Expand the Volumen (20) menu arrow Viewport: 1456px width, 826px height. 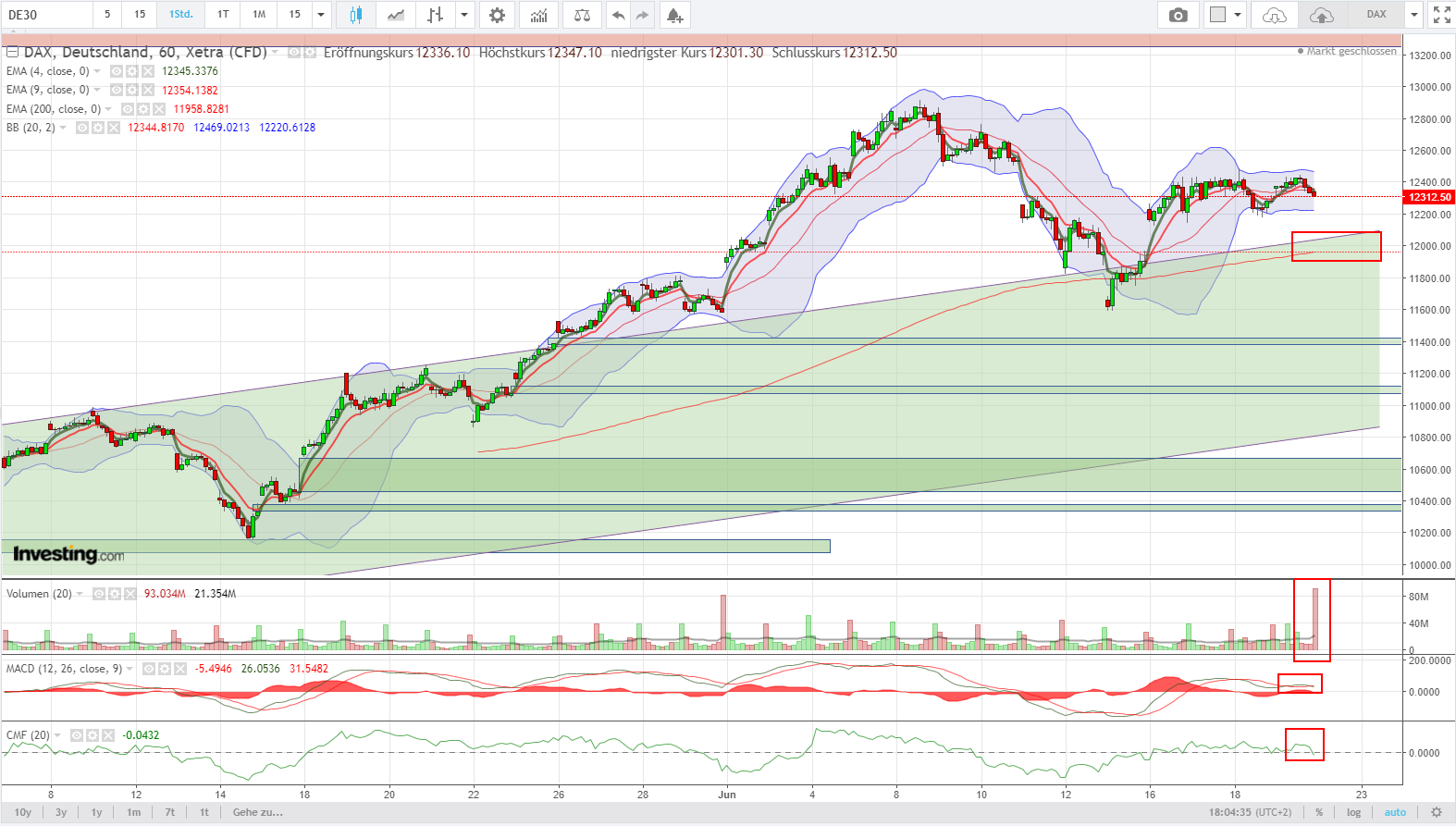[80, 594]
